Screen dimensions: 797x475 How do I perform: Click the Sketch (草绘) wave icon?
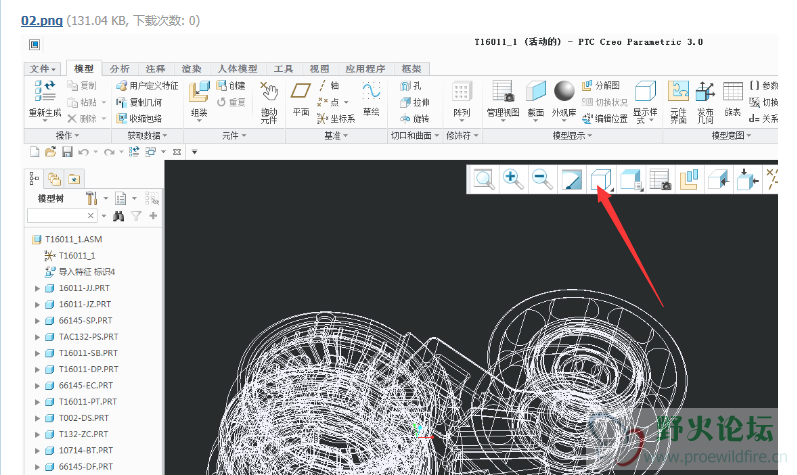click(x=371, y=91)
